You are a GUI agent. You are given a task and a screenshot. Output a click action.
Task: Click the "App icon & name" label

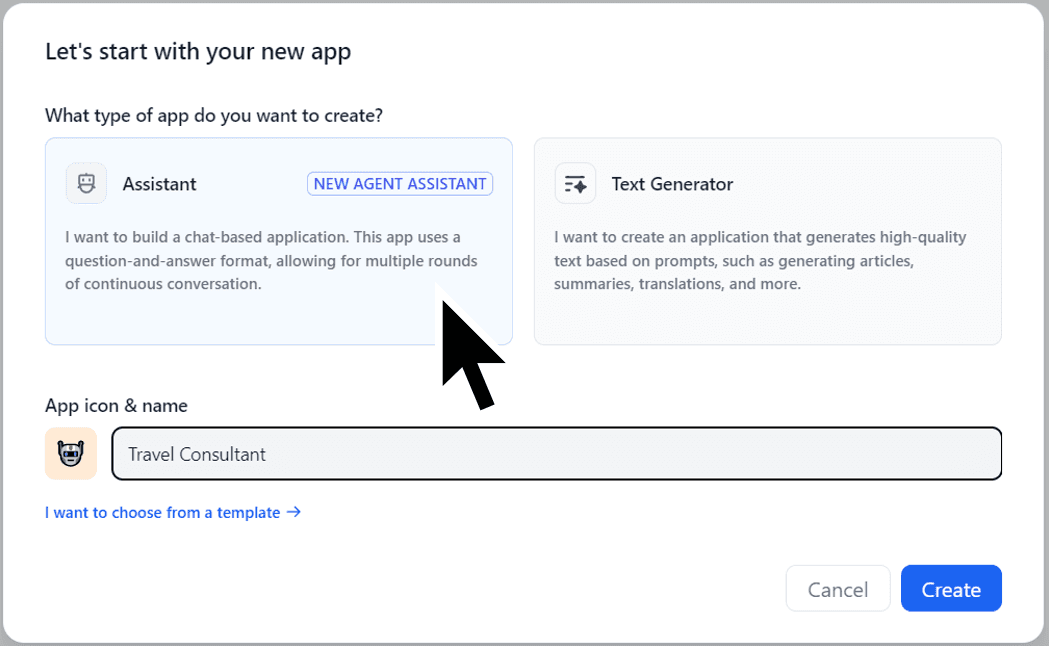point(116,405)
